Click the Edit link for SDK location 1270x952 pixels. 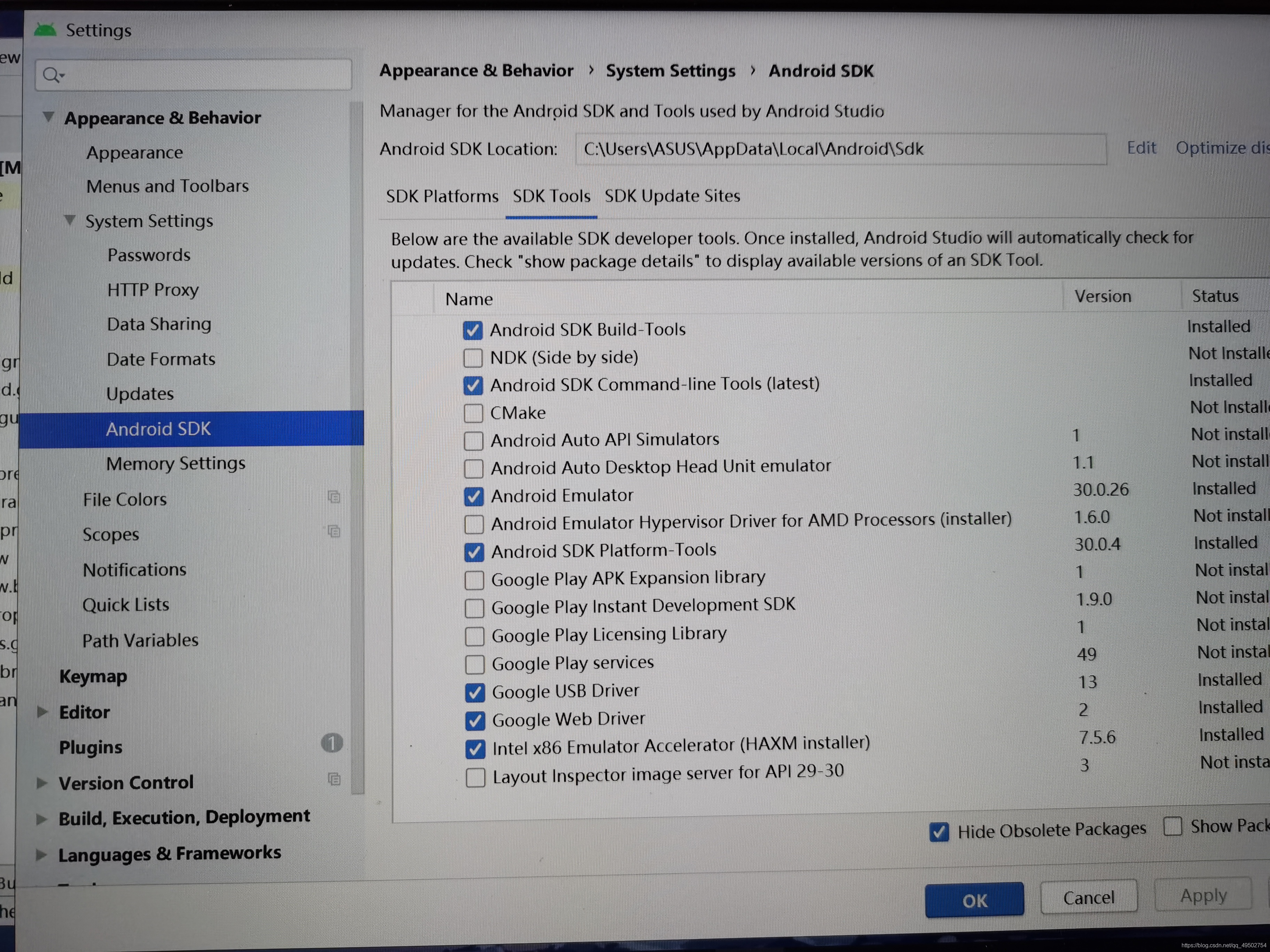[x=1142, y=148]
